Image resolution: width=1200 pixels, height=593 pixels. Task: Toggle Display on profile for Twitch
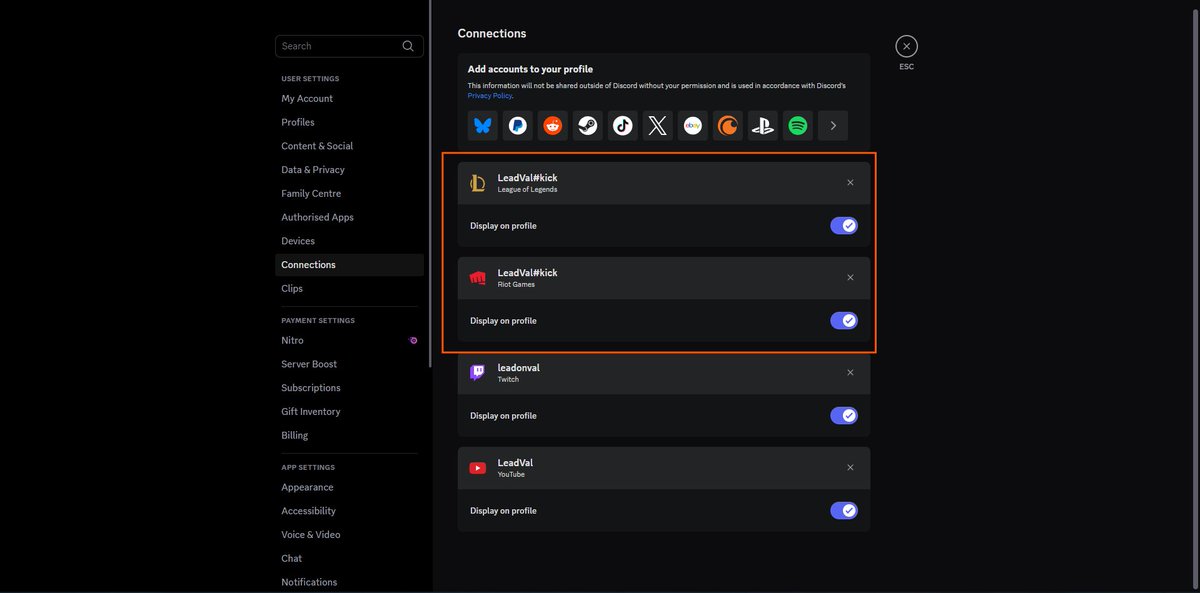[844, 416]
